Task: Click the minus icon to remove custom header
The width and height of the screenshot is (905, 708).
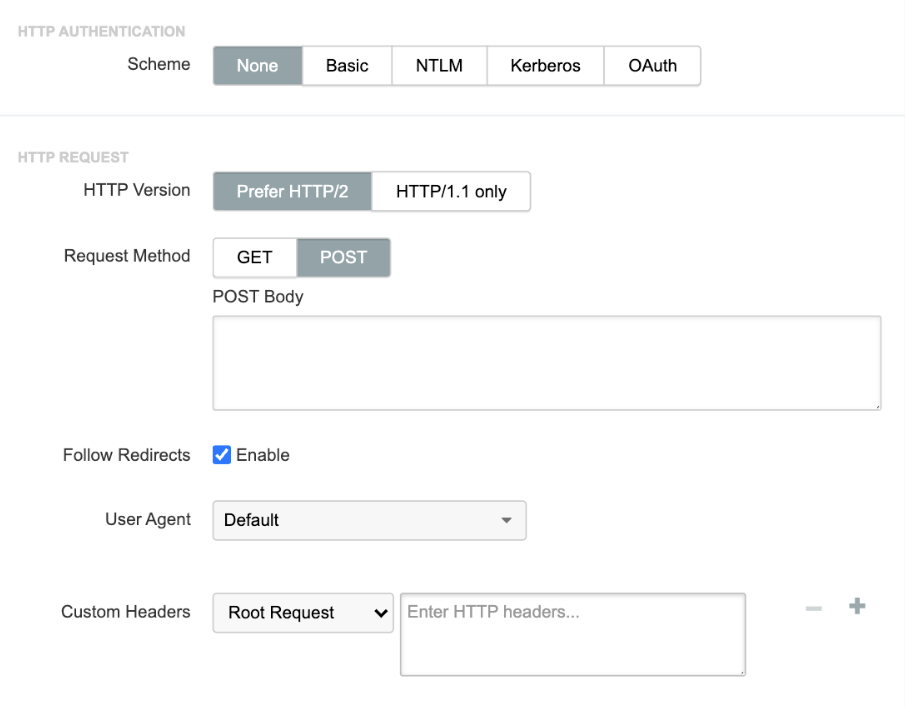Action: tap(813, 608)
